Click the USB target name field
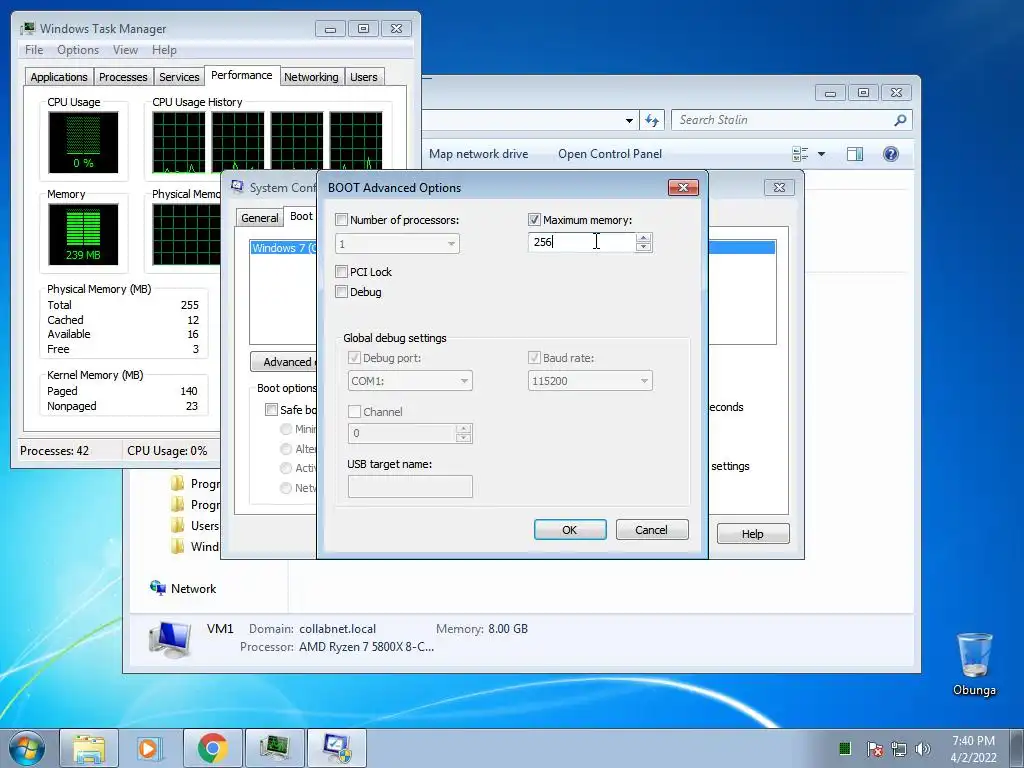 (410, 487)
